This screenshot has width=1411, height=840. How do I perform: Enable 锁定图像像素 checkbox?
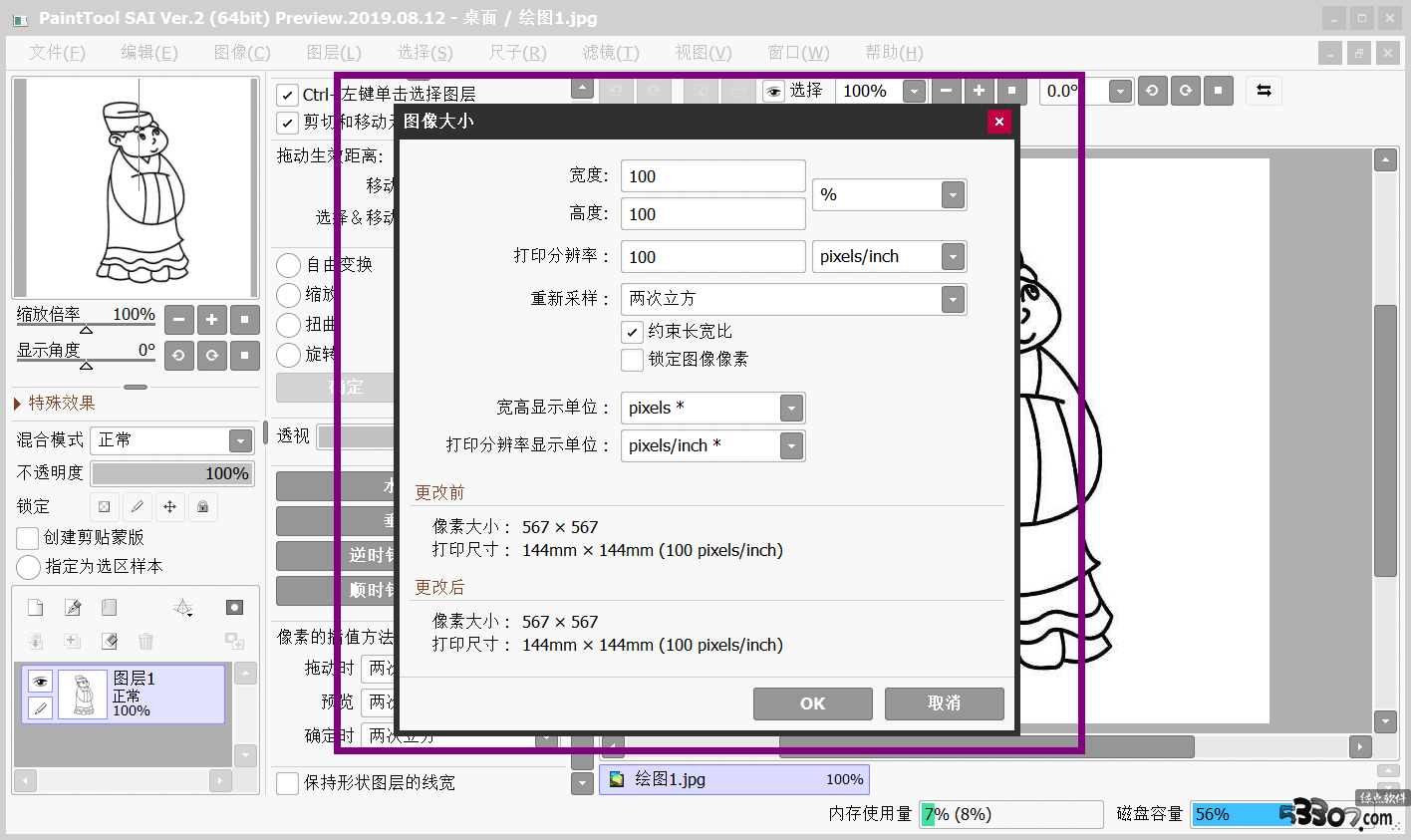click(632, 360)
